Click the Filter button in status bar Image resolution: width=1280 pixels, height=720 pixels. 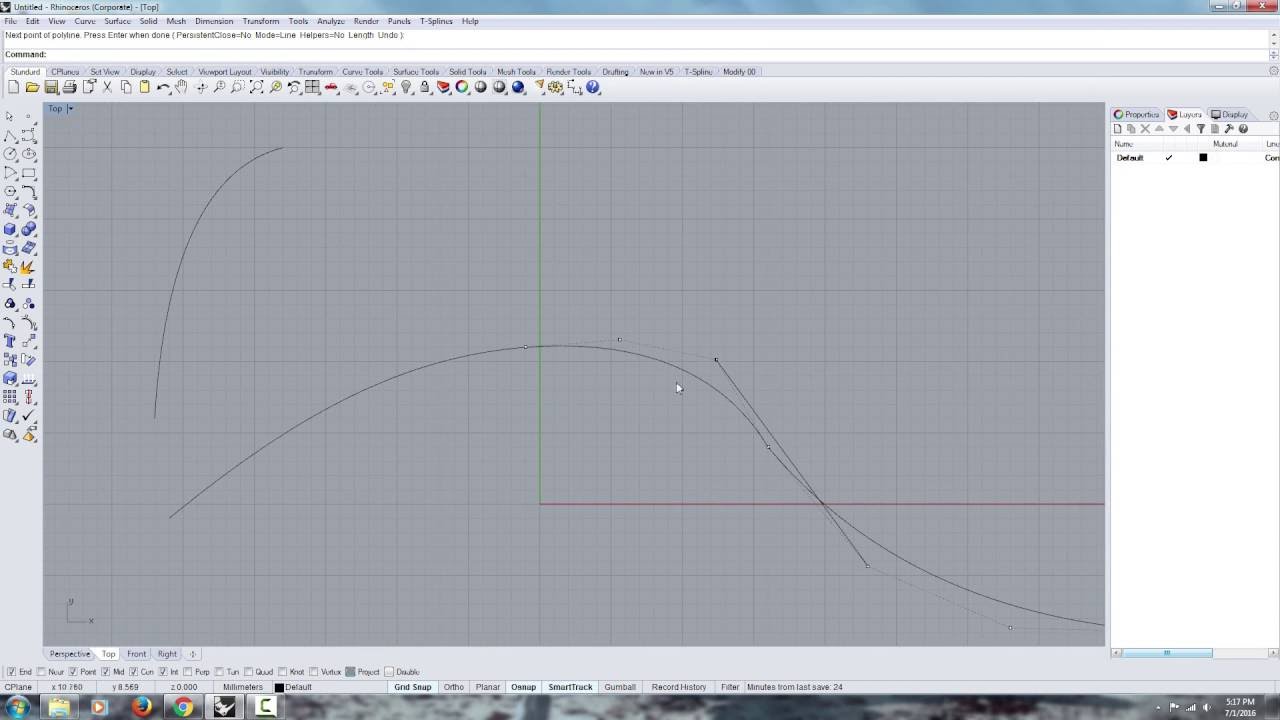tap(730, 687)
